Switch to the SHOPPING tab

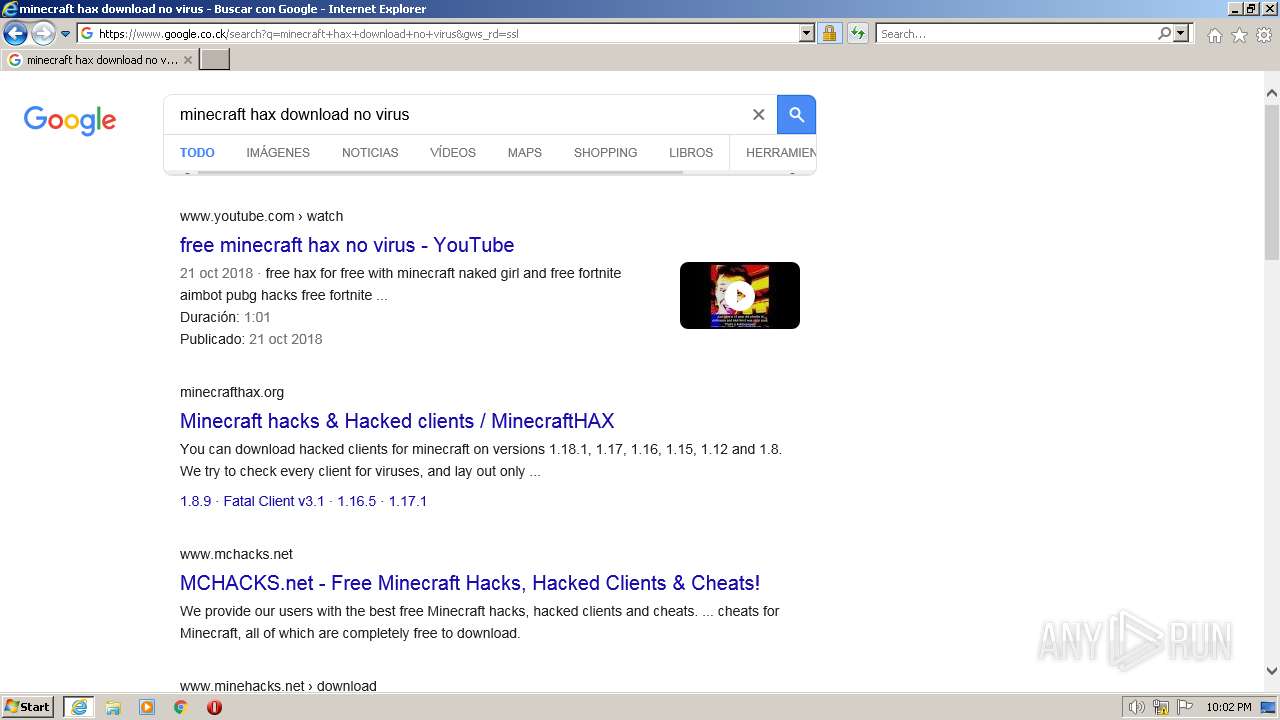click(x=605, y=153)
